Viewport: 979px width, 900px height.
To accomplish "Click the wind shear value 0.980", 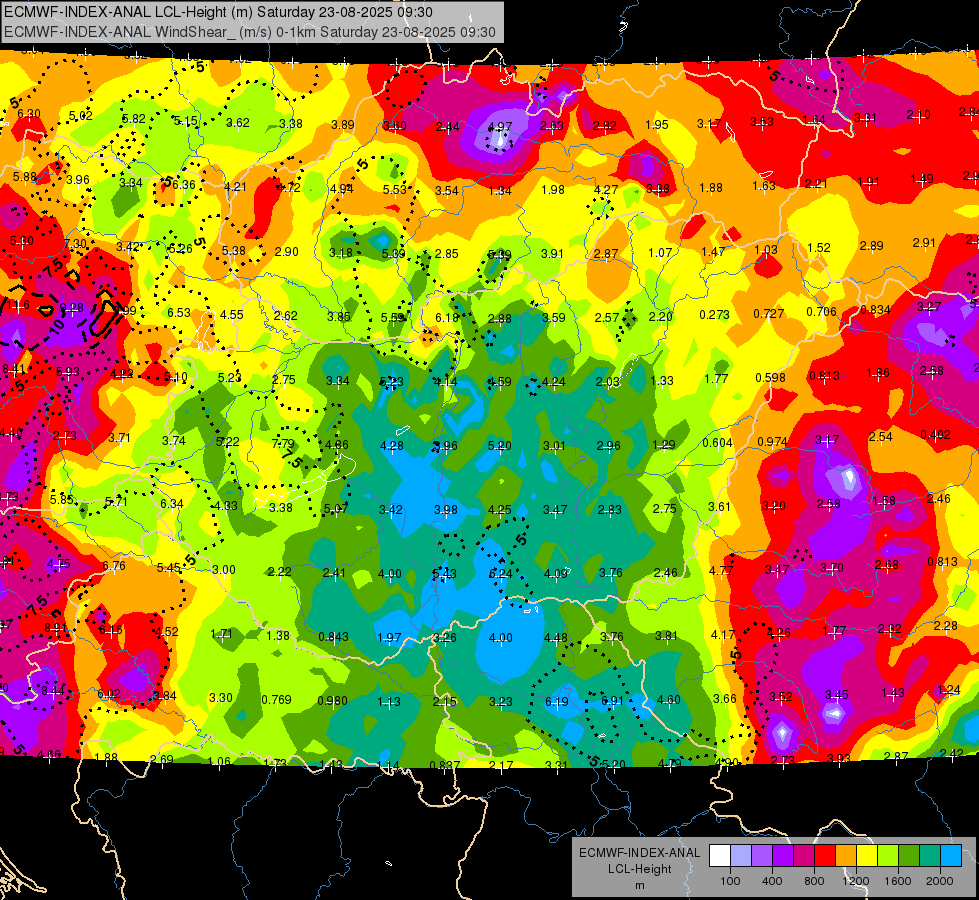I will tap(332, 701).
